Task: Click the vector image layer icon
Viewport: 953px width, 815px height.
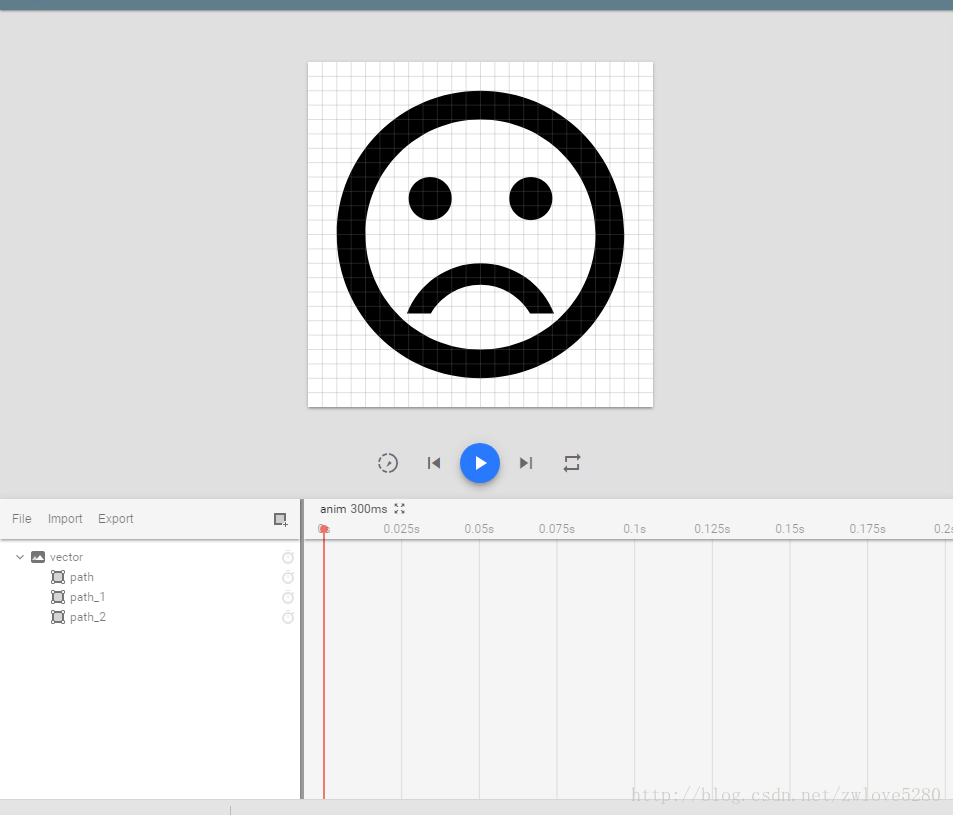Action: [x=38, y=557]
